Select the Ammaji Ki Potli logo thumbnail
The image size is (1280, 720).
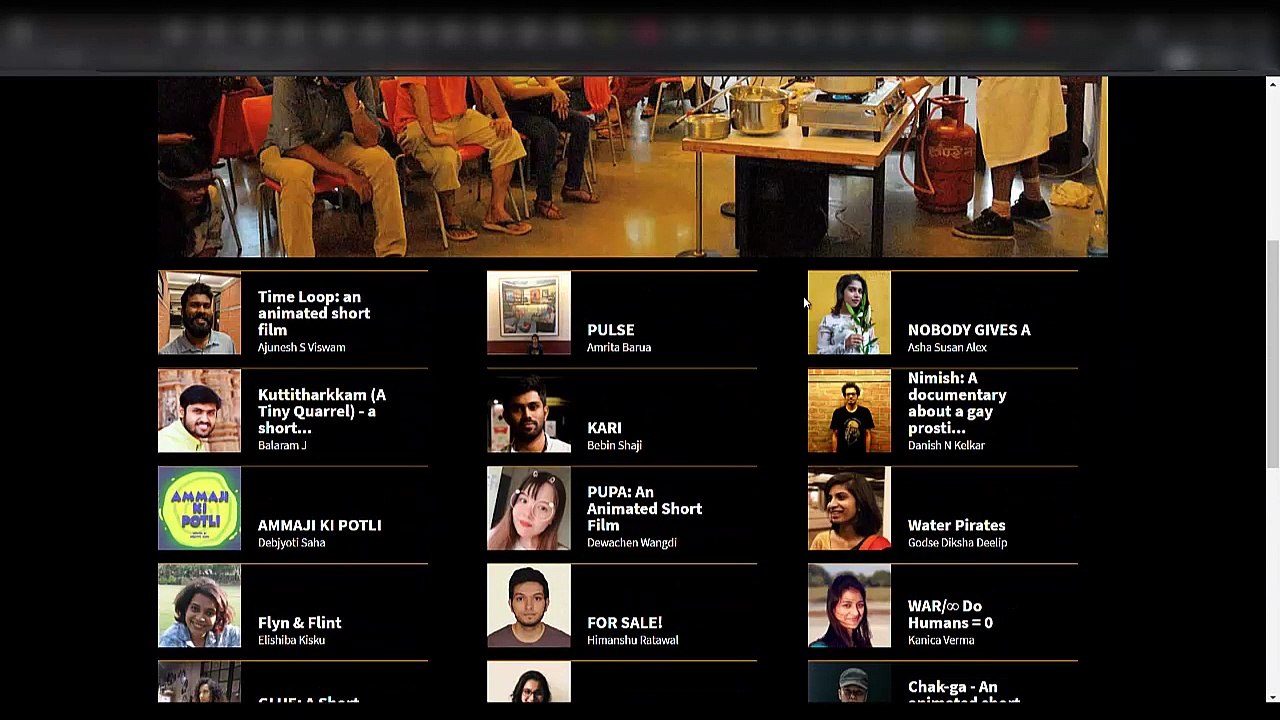point(199,508)
